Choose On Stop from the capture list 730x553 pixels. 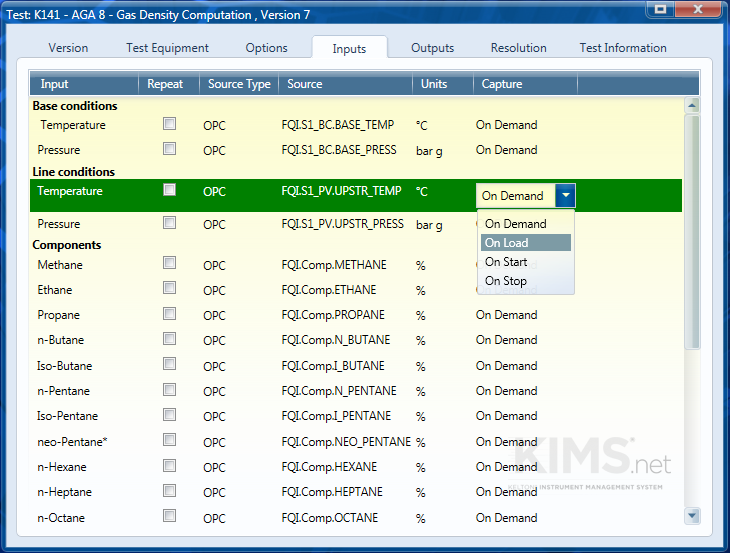tap(526, 281)
